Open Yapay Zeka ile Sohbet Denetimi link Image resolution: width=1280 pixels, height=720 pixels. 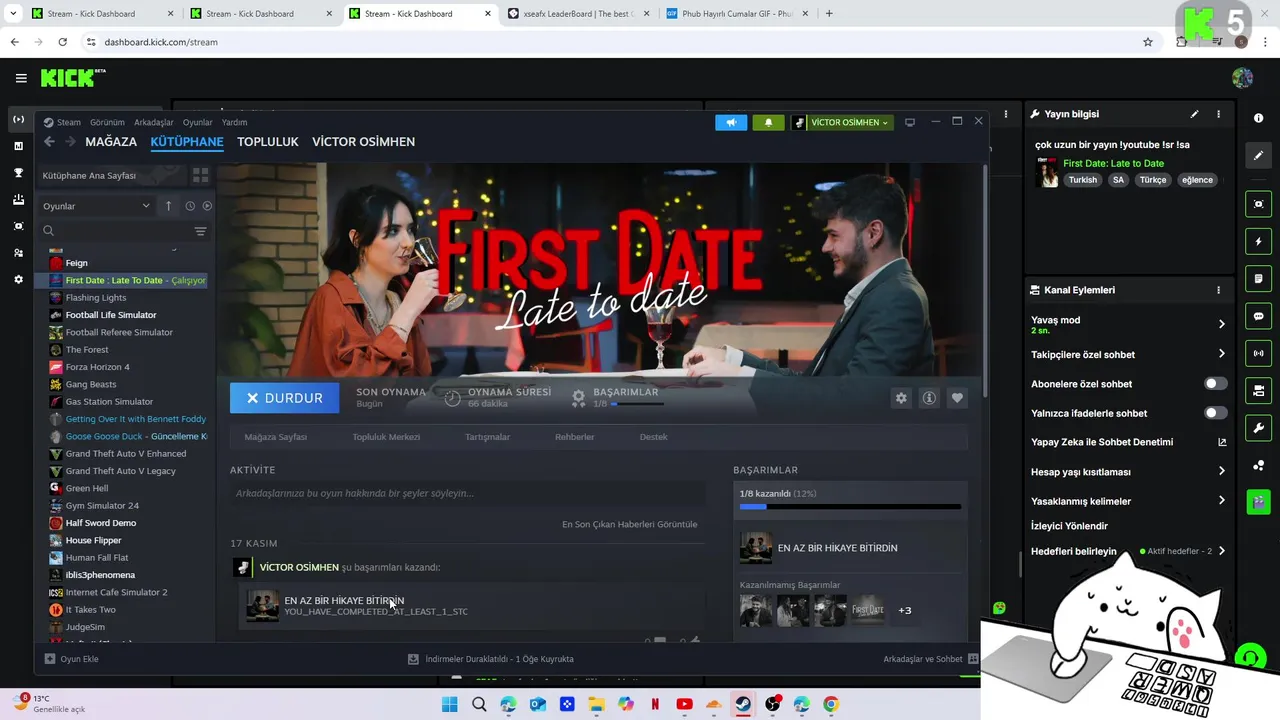point(1128,442)
